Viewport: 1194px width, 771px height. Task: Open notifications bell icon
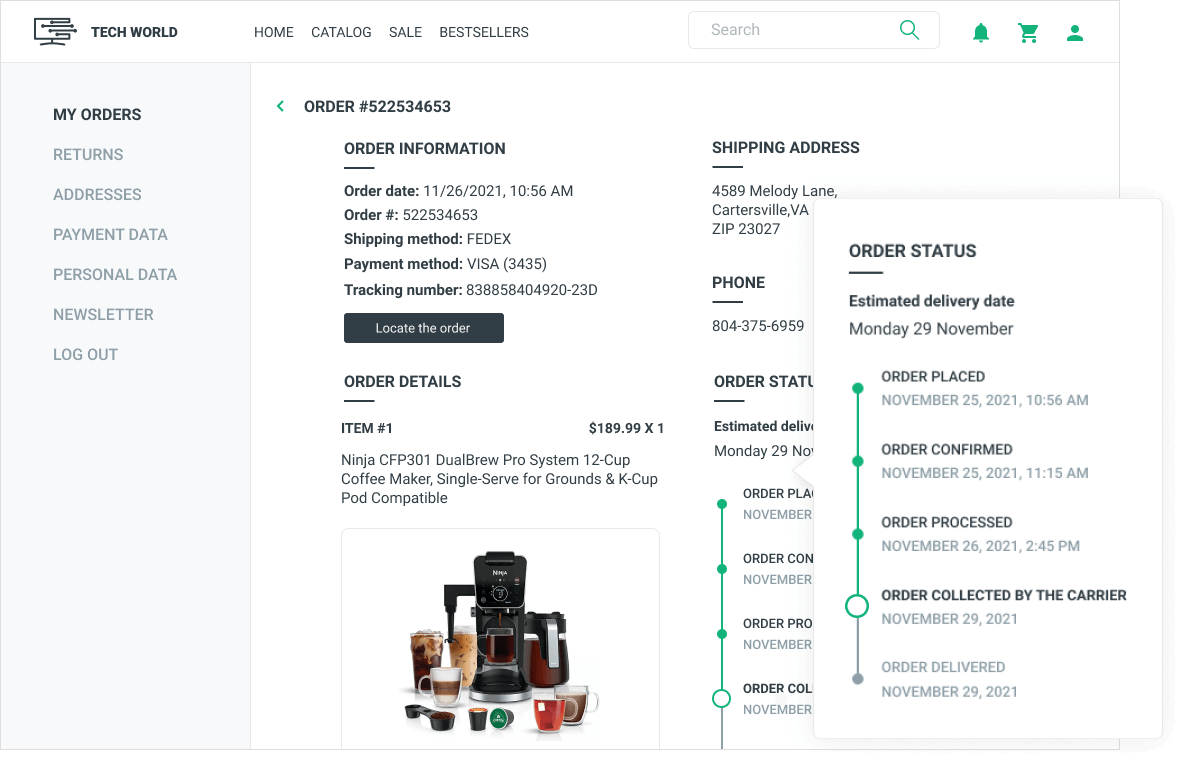point(981,33)
